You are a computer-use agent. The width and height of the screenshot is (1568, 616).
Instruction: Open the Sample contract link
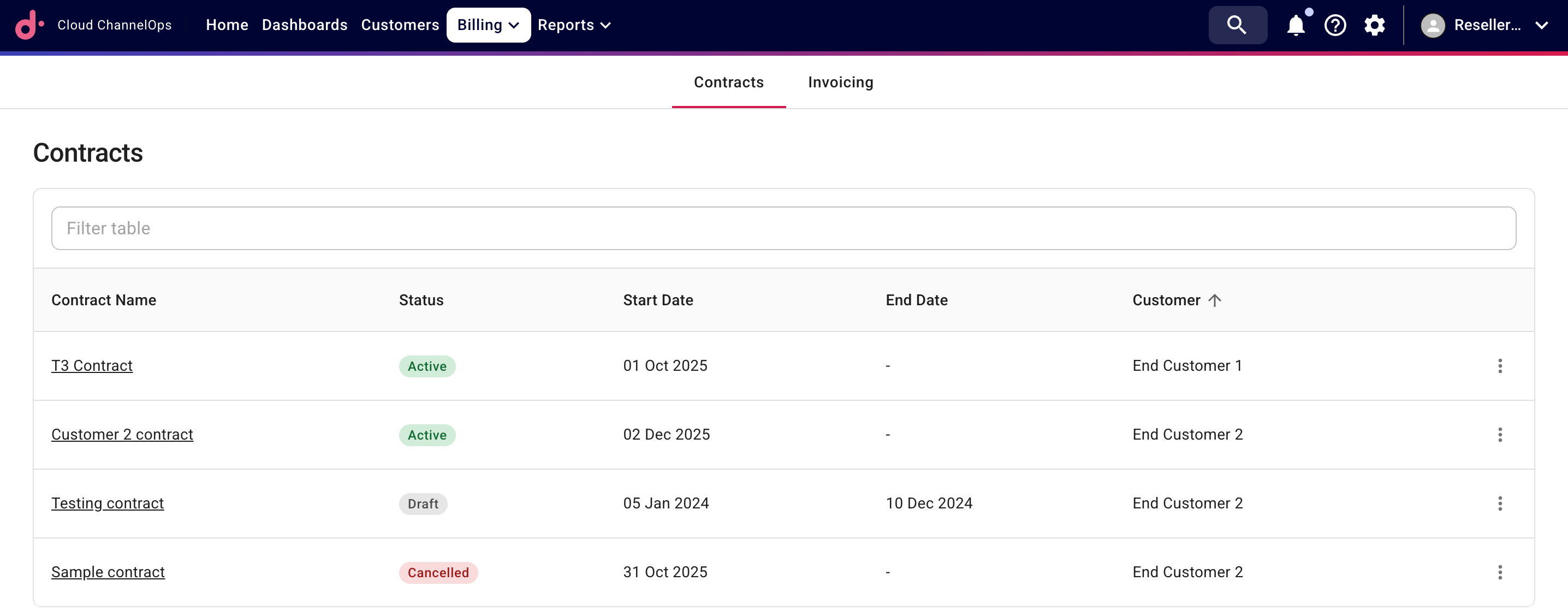(108, 572)
